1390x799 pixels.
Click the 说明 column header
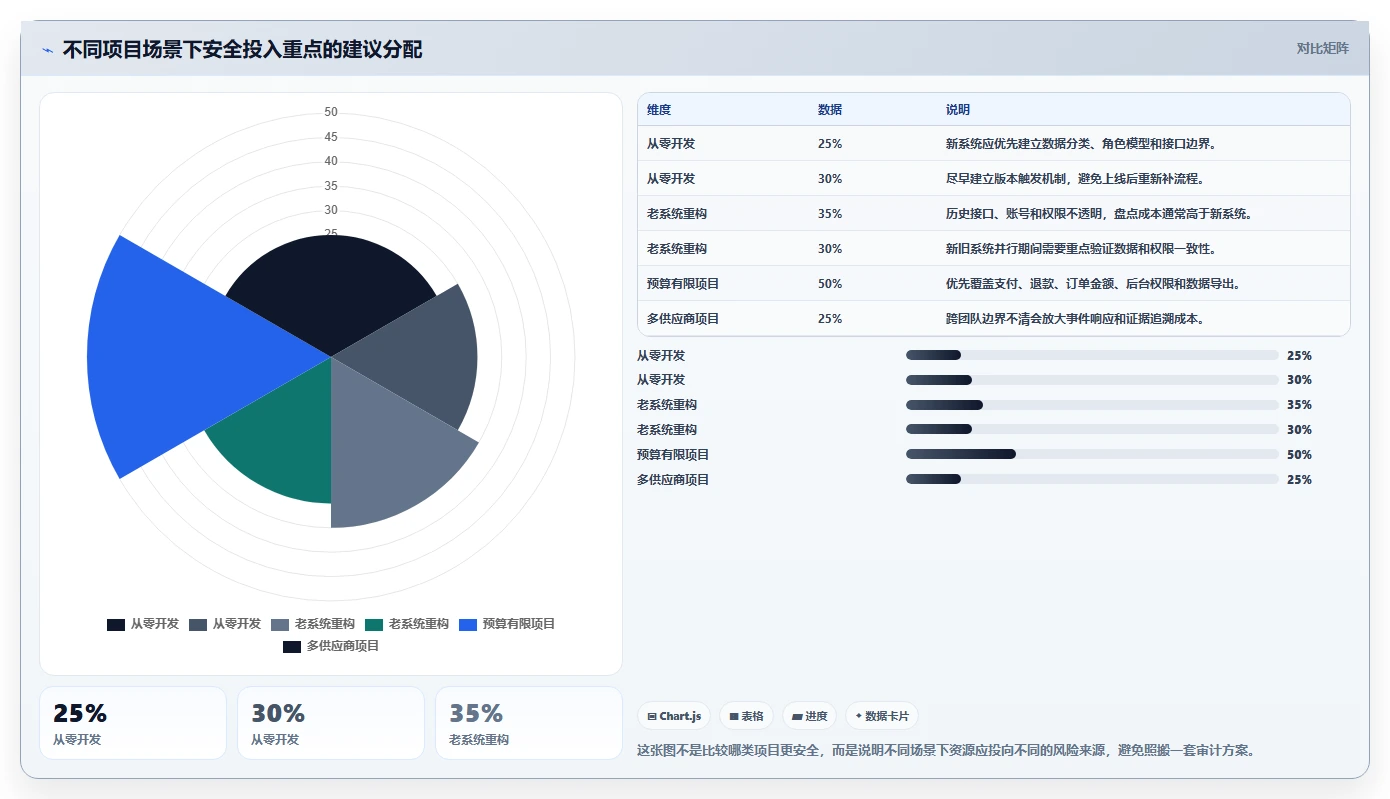[958, 110]
